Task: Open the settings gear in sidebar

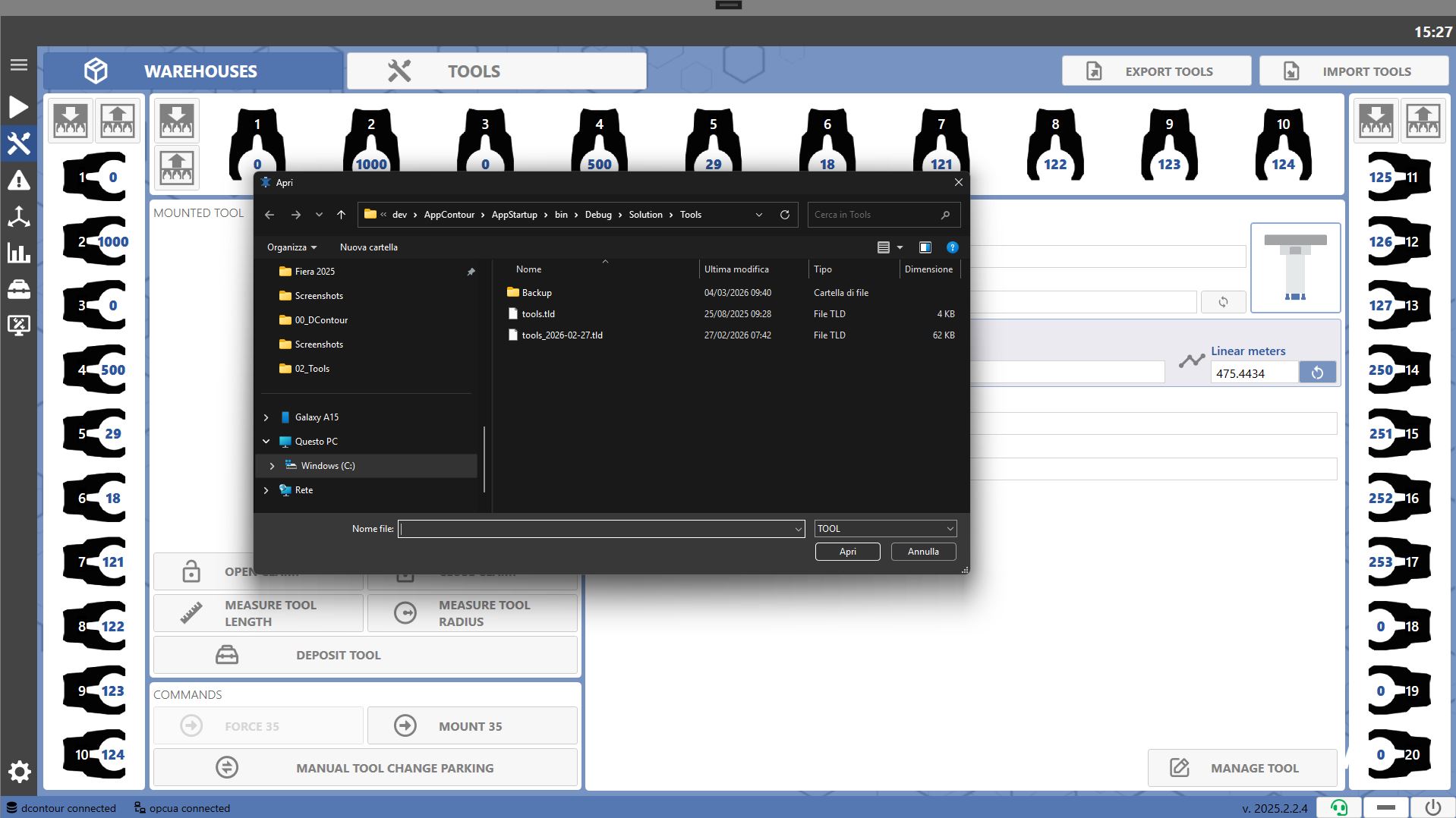Action: coord(19,772)
